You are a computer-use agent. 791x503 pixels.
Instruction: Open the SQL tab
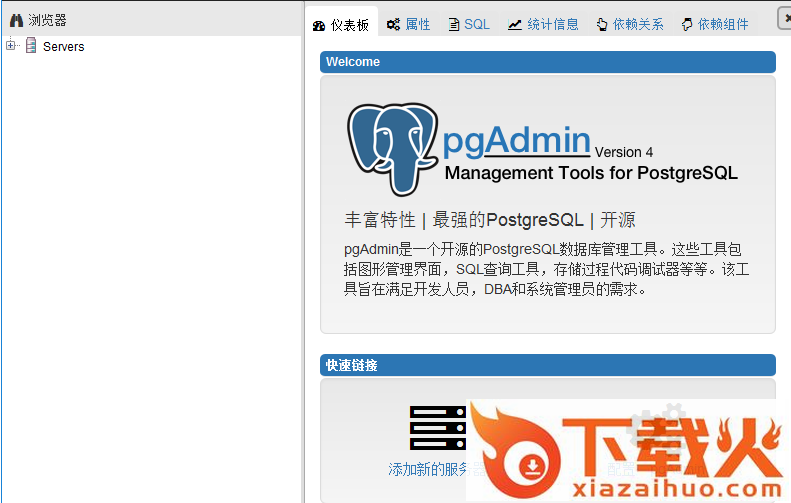coord(469,24)
